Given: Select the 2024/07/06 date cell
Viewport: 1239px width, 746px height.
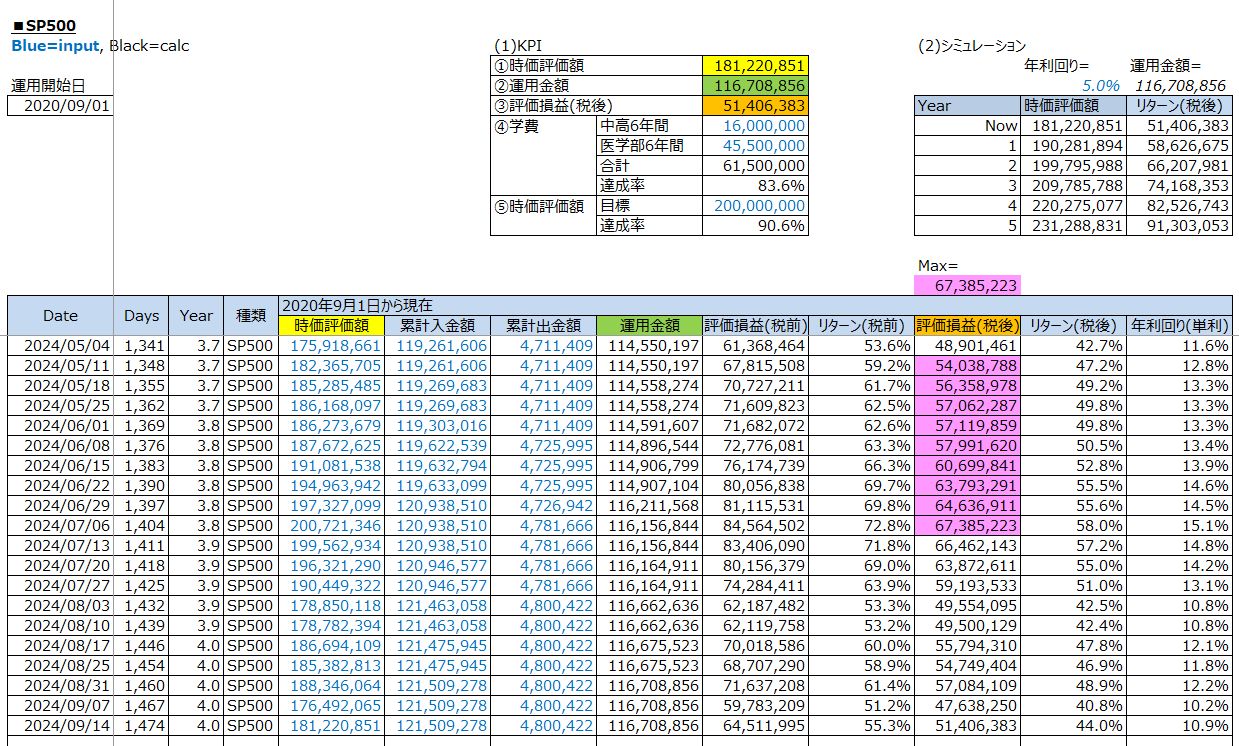Looking at the screenshot, I should point(60,525).
